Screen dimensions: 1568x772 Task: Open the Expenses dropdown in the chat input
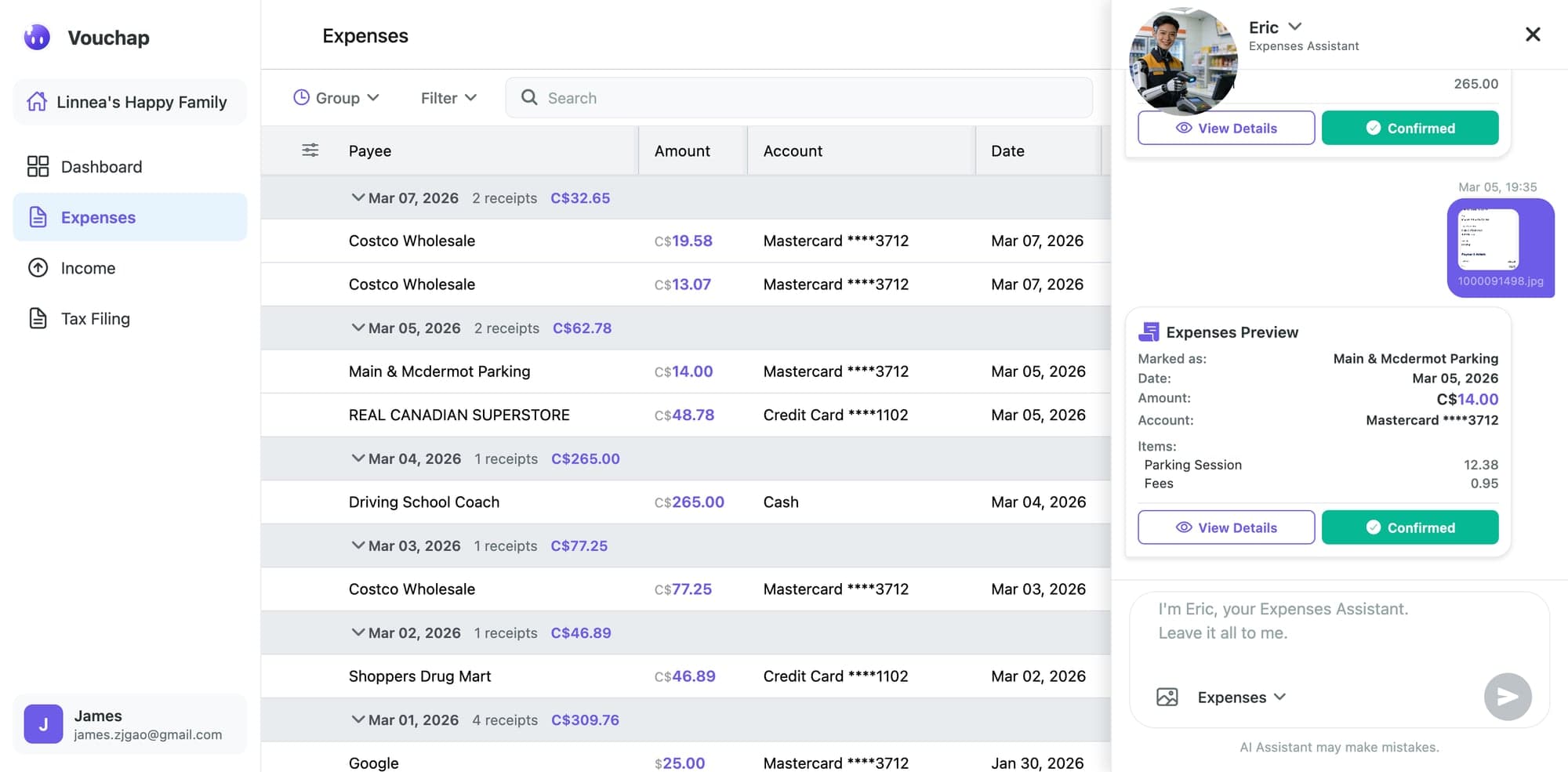[x=1241, y=696]
